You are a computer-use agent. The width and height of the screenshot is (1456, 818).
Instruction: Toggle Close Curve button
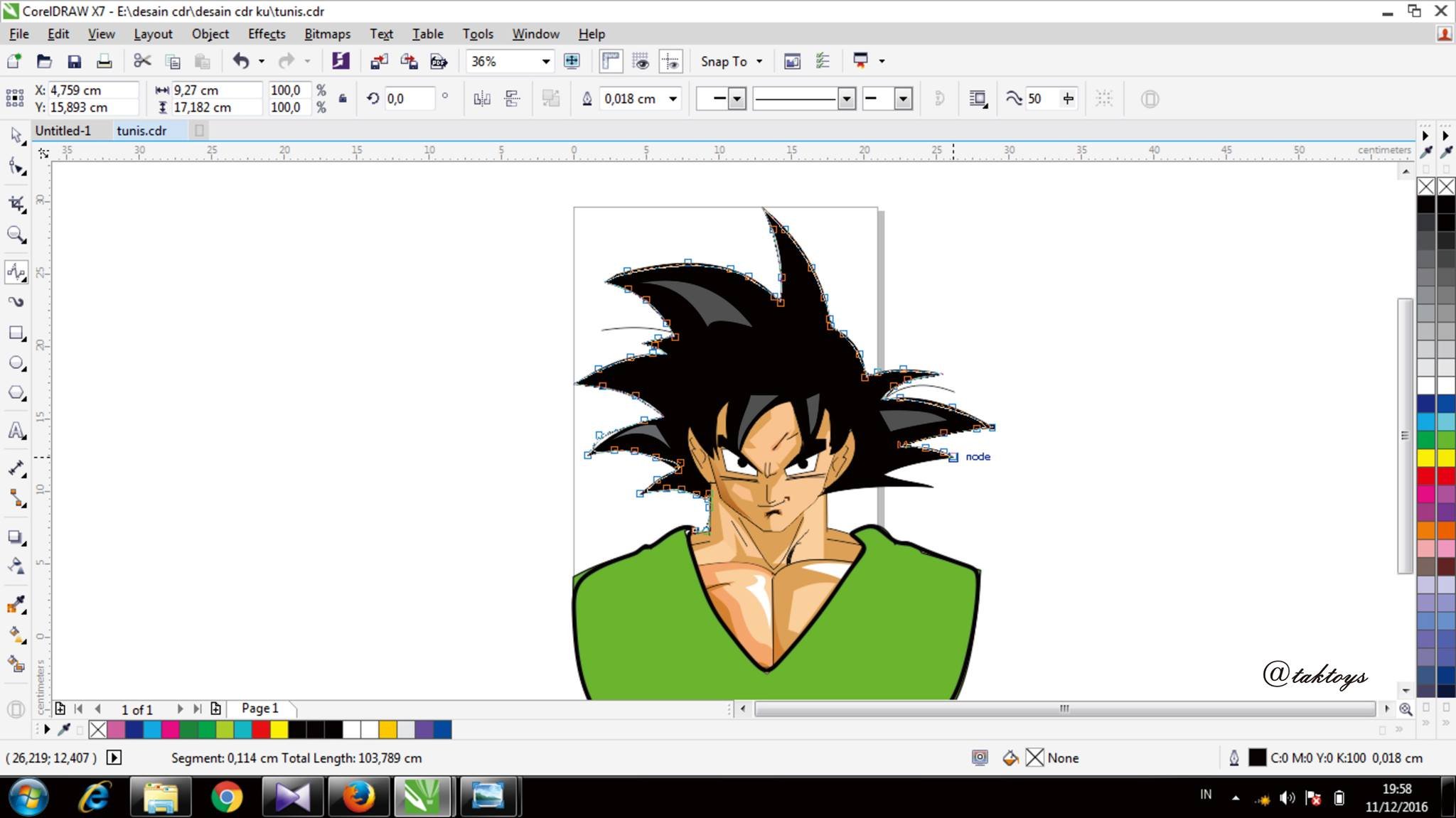click(x=938, y=98)
